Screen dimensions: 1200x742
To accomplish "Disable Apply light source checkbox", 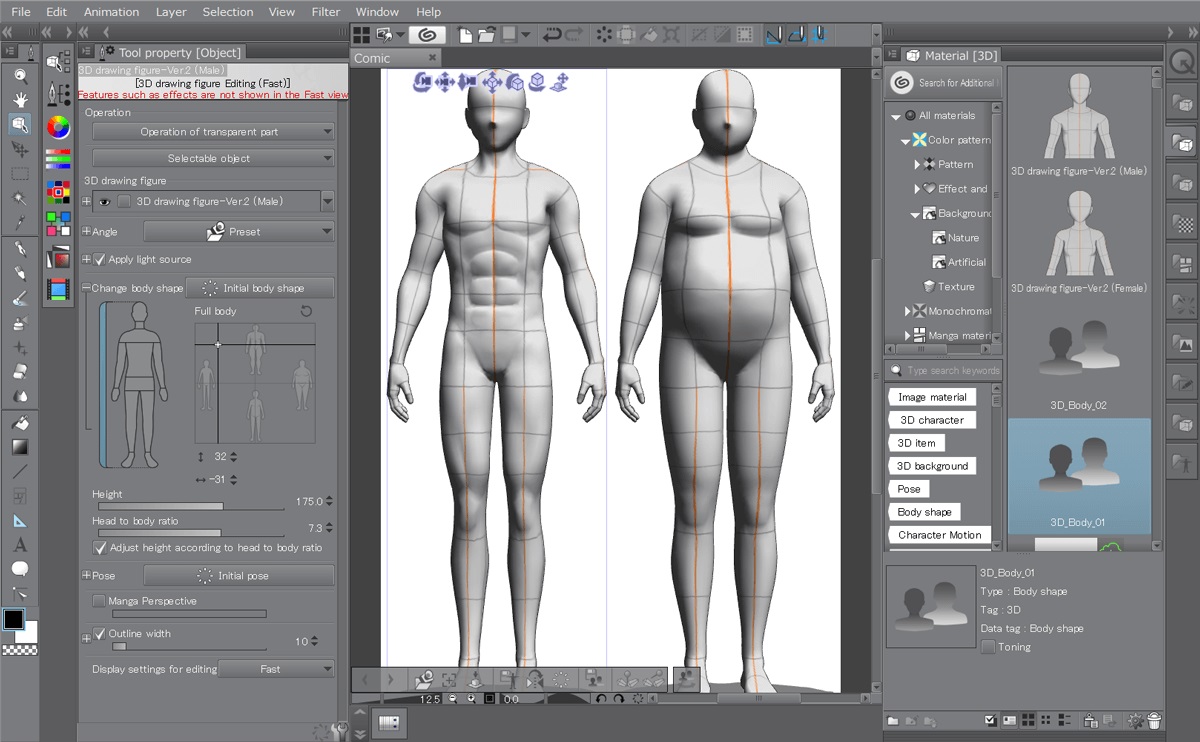I will [x=99, y=259].
